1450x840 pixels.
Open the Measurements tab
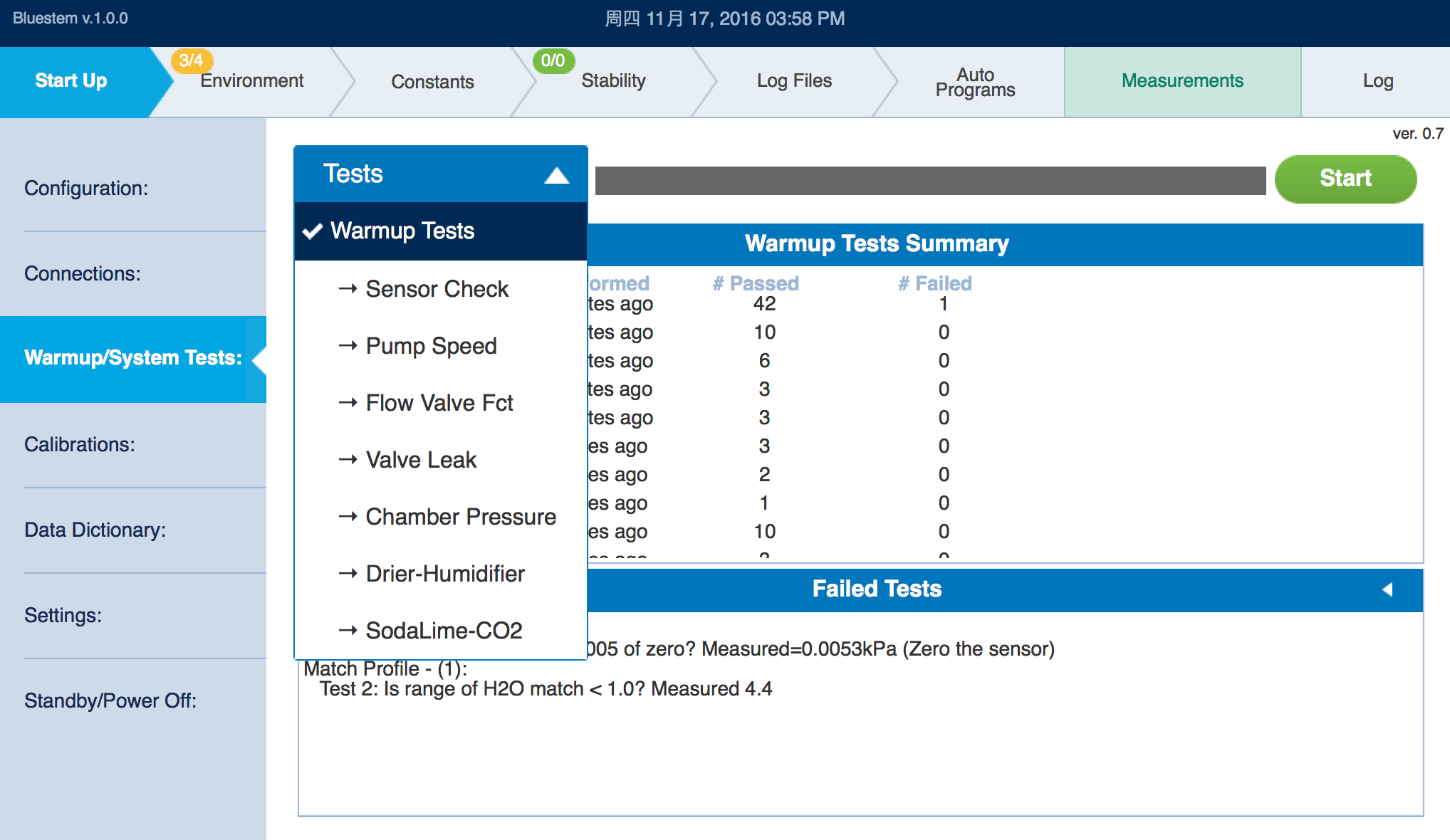click(x=1182, y=81)
